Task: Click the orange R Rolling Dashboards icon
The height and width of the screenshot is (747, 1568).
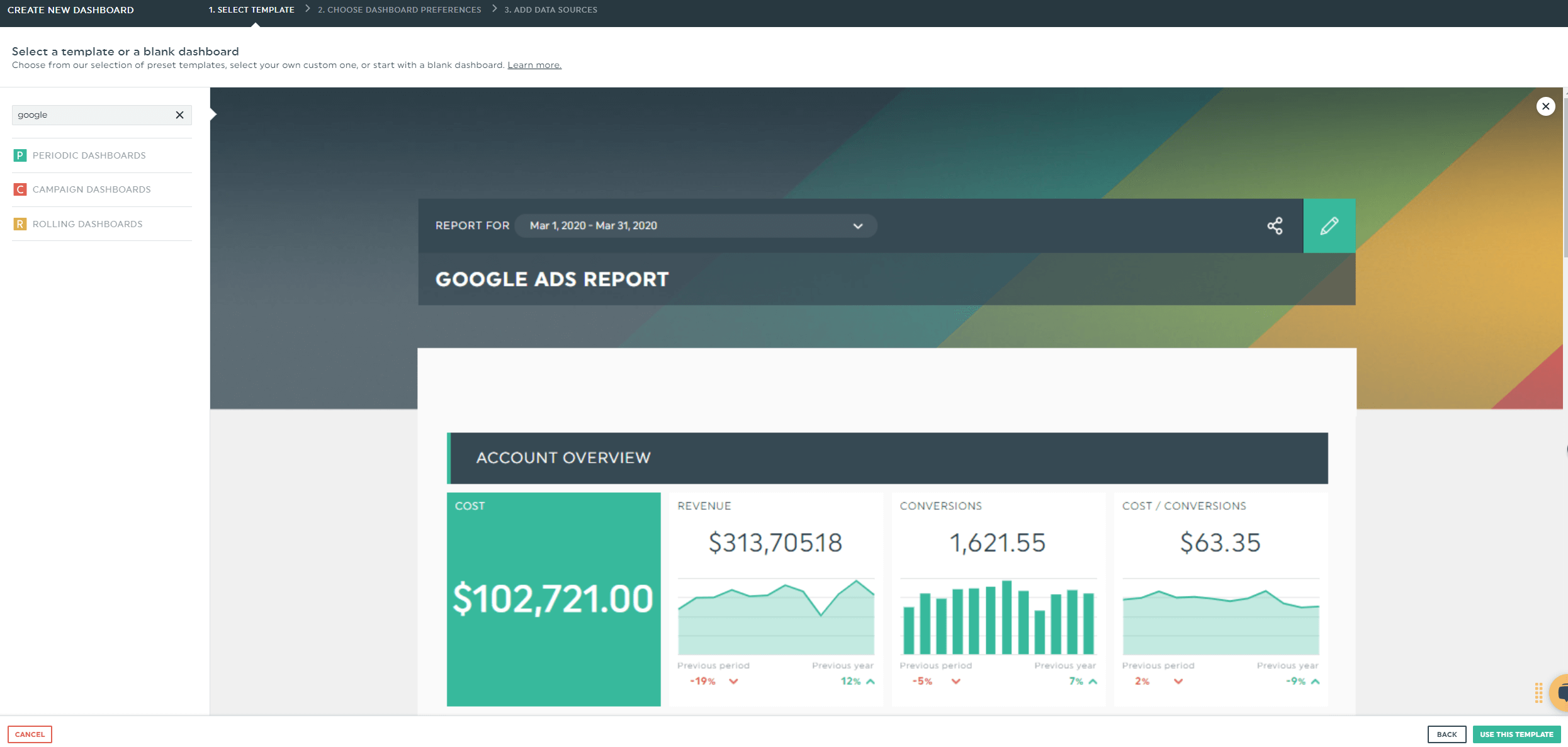Action: point(20,224)
